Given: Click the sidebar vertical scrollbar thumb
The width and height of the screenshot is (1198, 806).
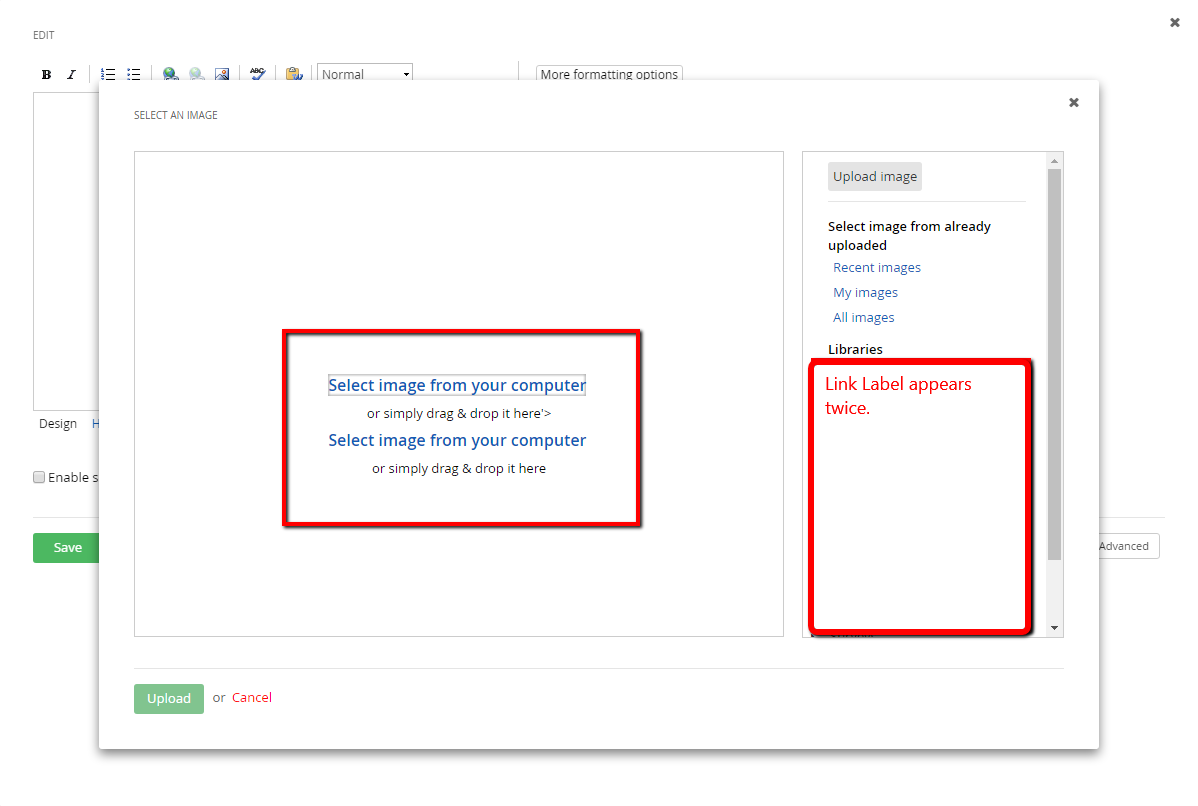Looking at the screenshot, I should click(x=1054, y=364).
